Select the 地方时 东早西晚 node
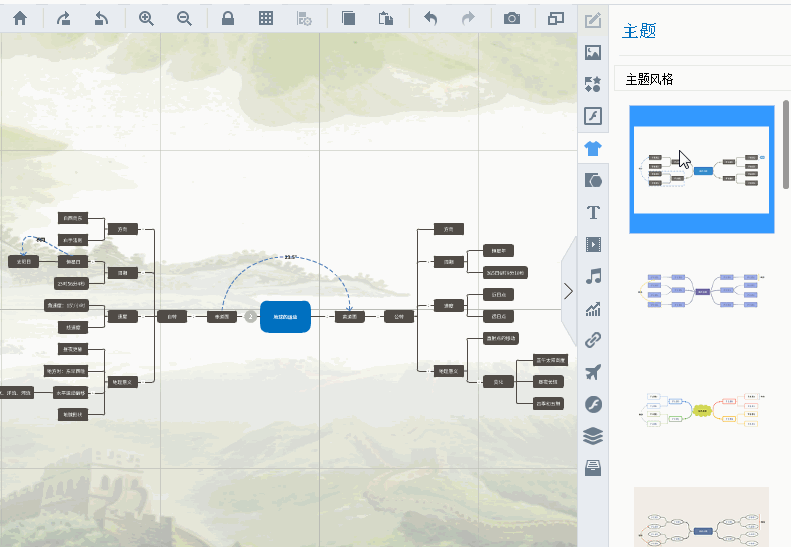This screenshot has height=547, width=791. pos(67,371)
